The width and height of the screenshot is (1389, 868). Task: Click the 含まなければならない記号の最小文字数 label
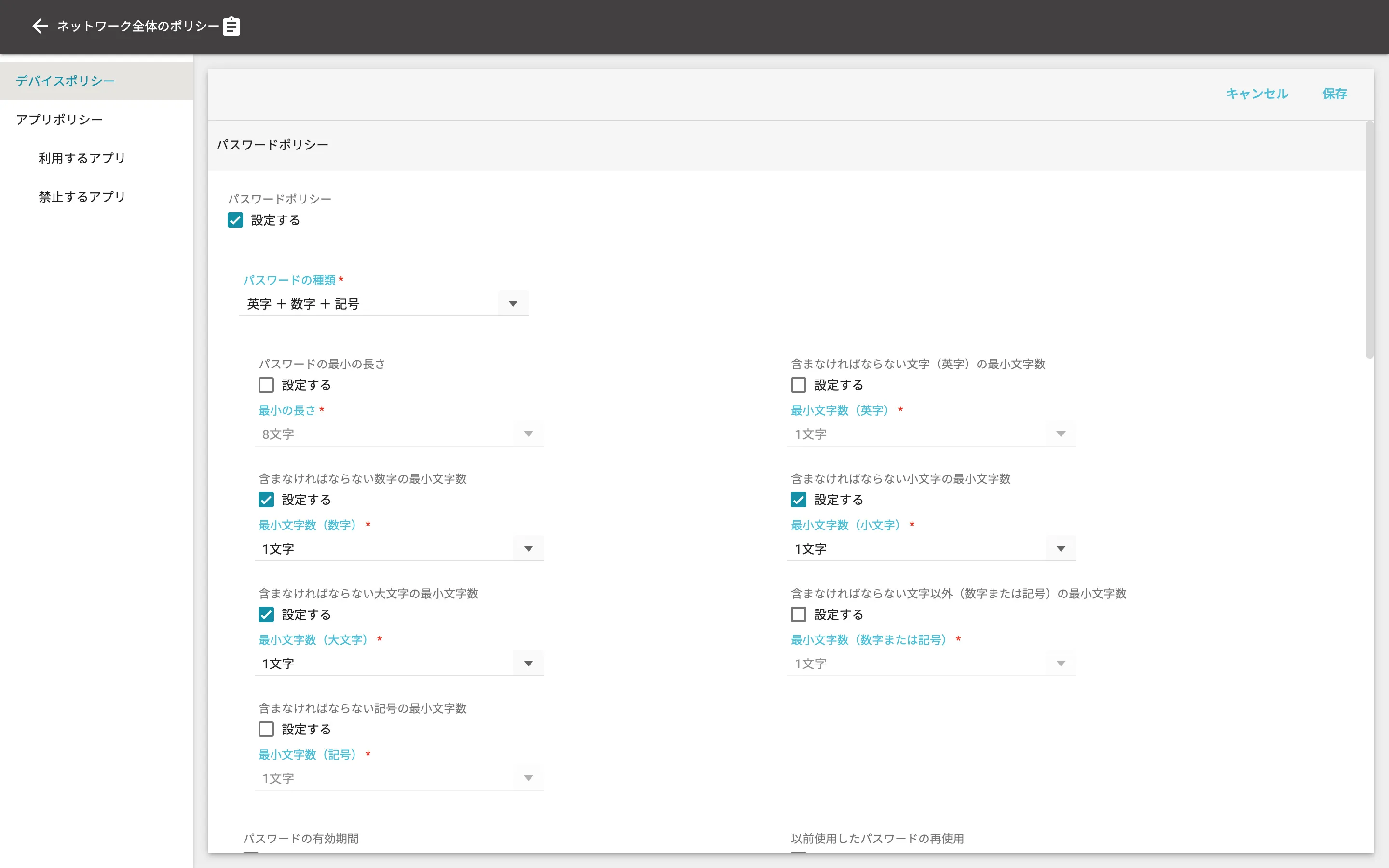coord(363,708)
